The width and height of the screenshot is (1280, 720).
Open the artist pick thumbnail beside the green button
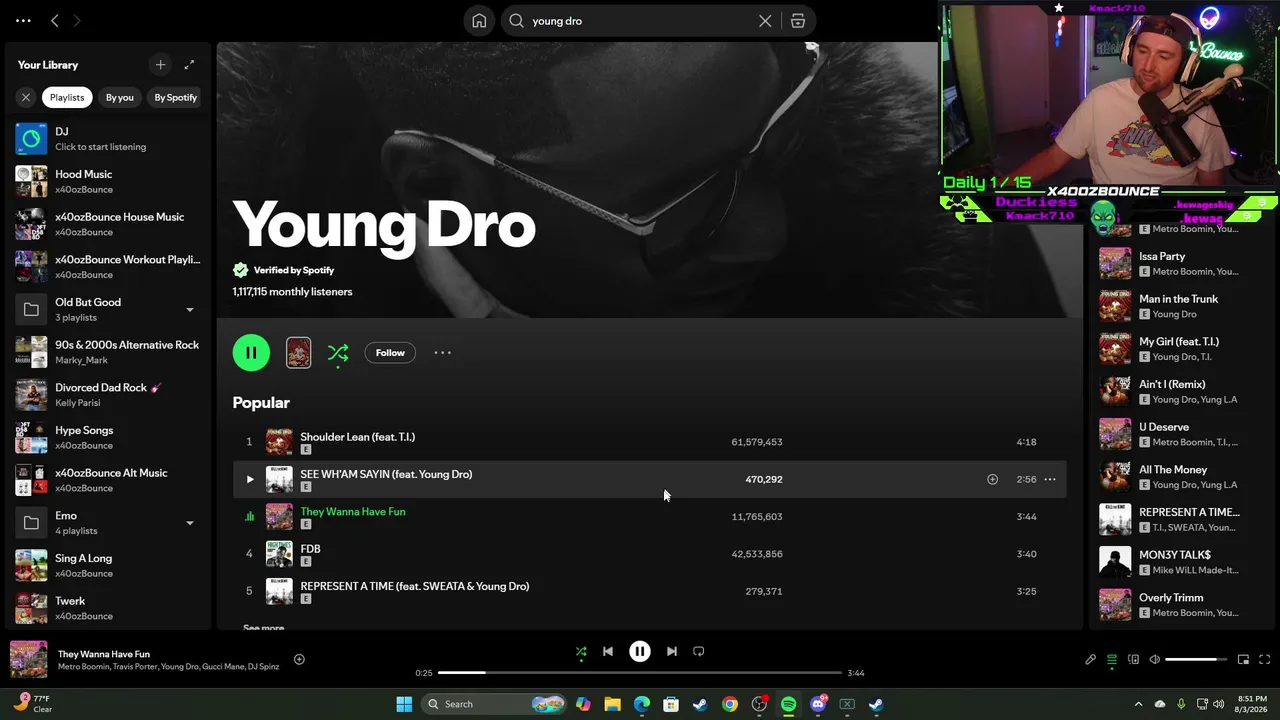pyautogui.click(x=298, y=353)
